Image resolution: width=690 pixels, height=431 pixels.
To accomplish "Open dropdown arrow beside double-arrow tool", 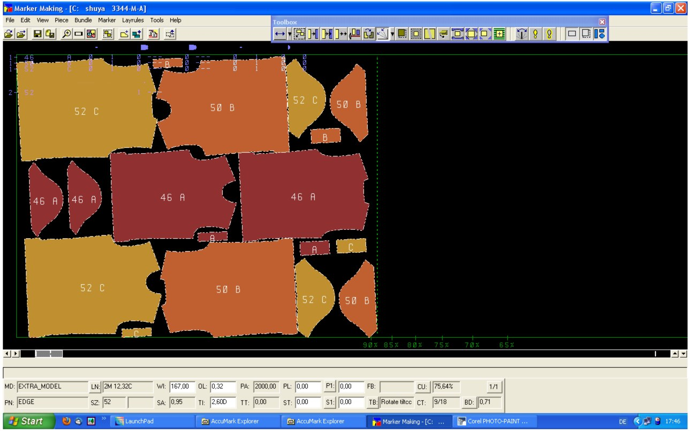I will 289,34.
